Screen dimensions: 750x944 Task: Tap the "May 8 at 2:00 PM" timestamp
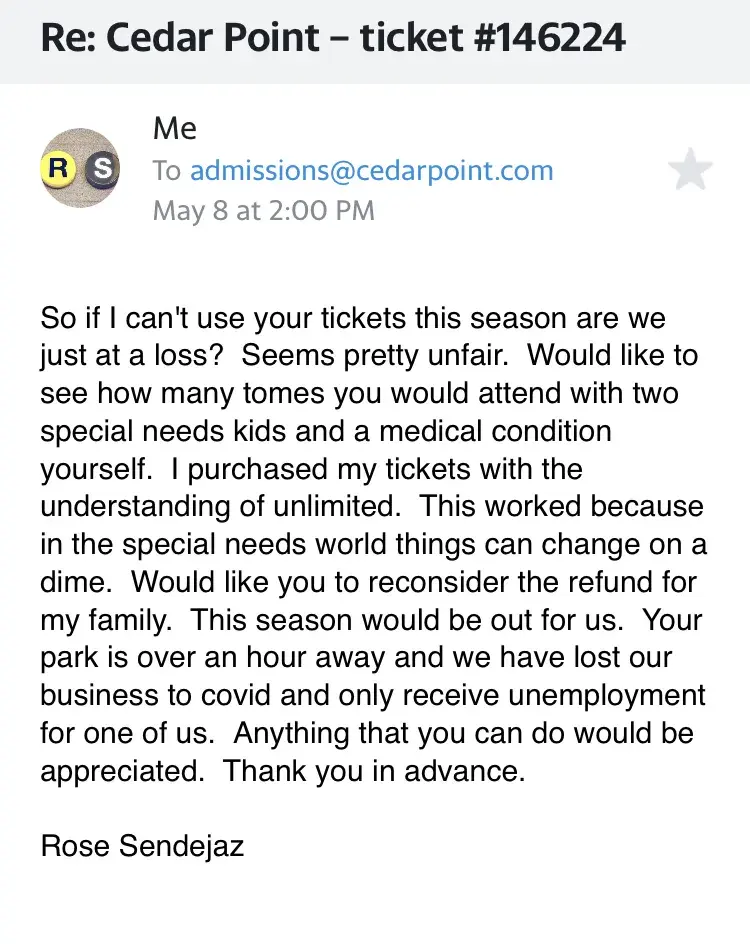pyautogui.click(x=263, y=211)
